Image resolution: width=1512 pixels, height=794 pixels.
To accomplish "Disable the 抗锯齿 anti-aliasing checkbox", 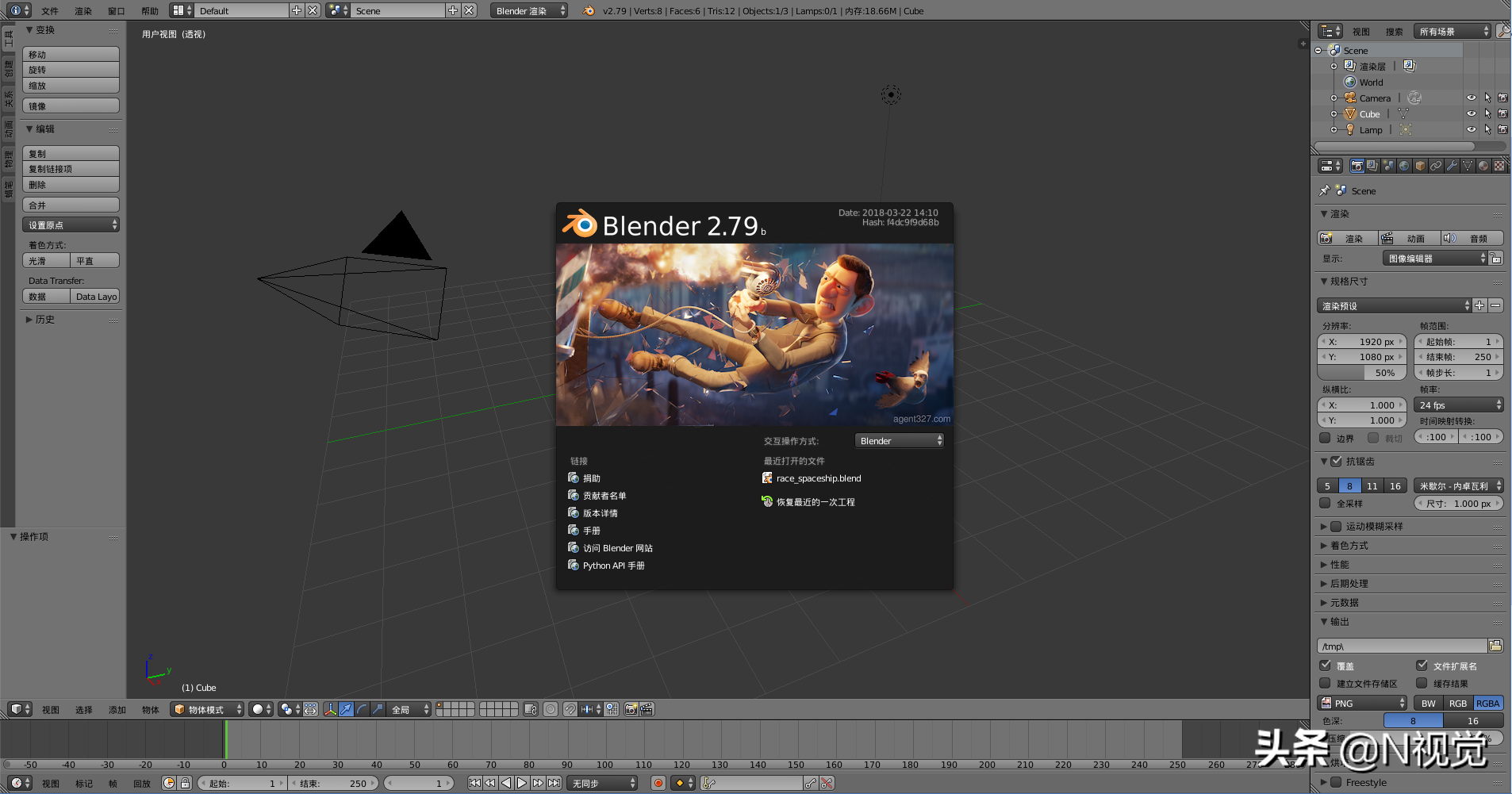I will (1336, 461).
